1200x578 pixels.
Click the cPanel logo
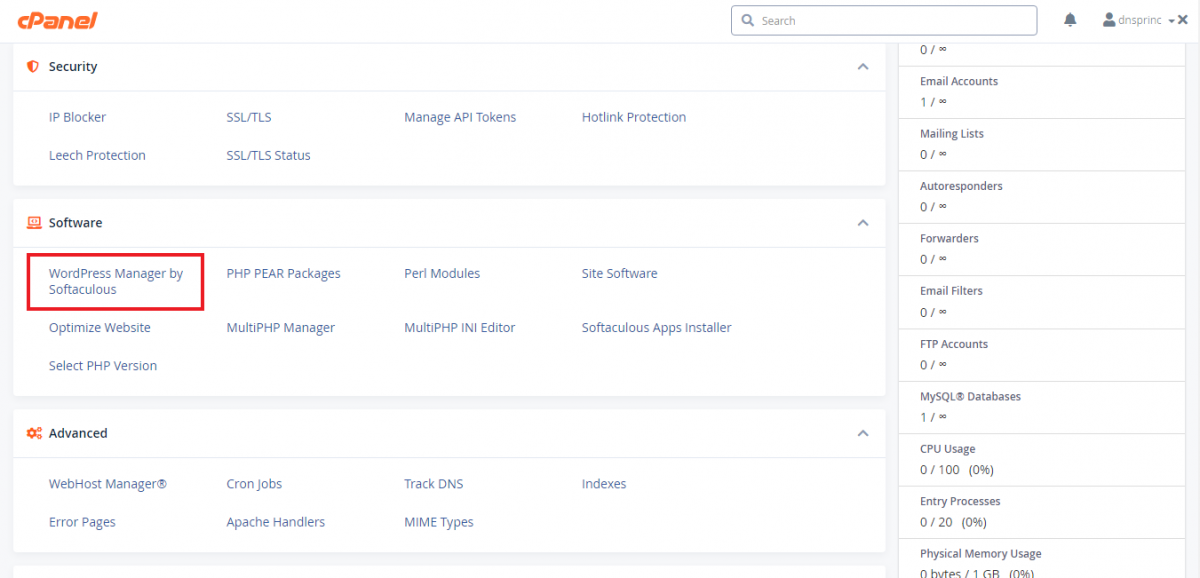58,21
